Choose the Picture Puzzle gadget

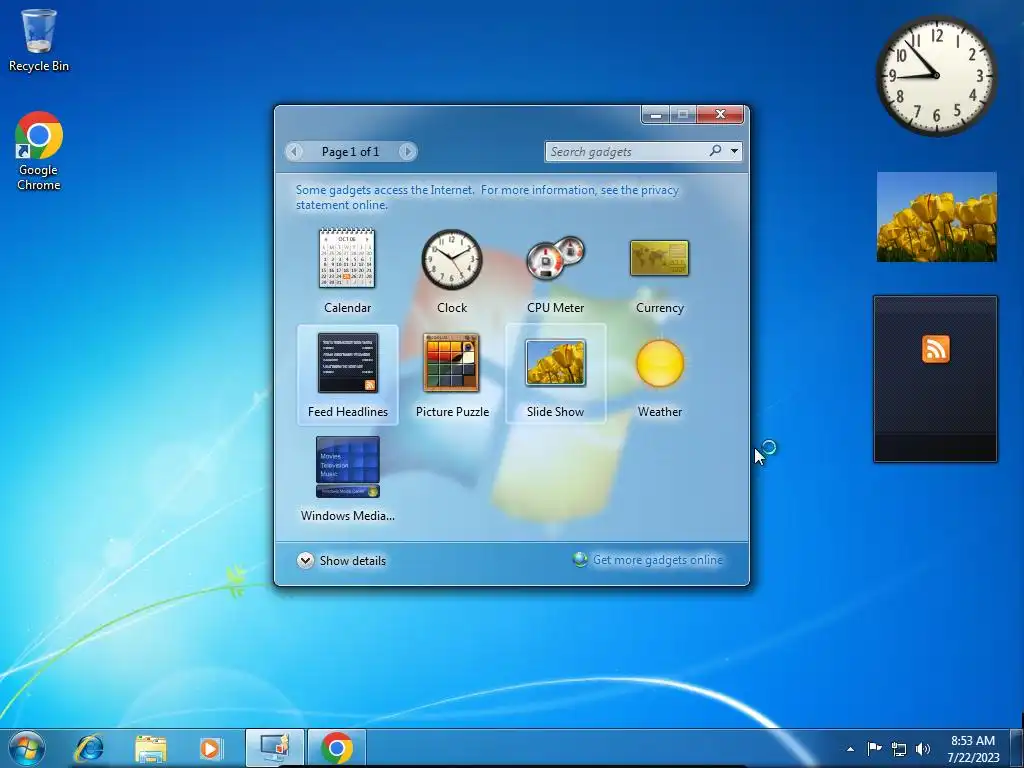pyautogui.click(x=451, y=363)
